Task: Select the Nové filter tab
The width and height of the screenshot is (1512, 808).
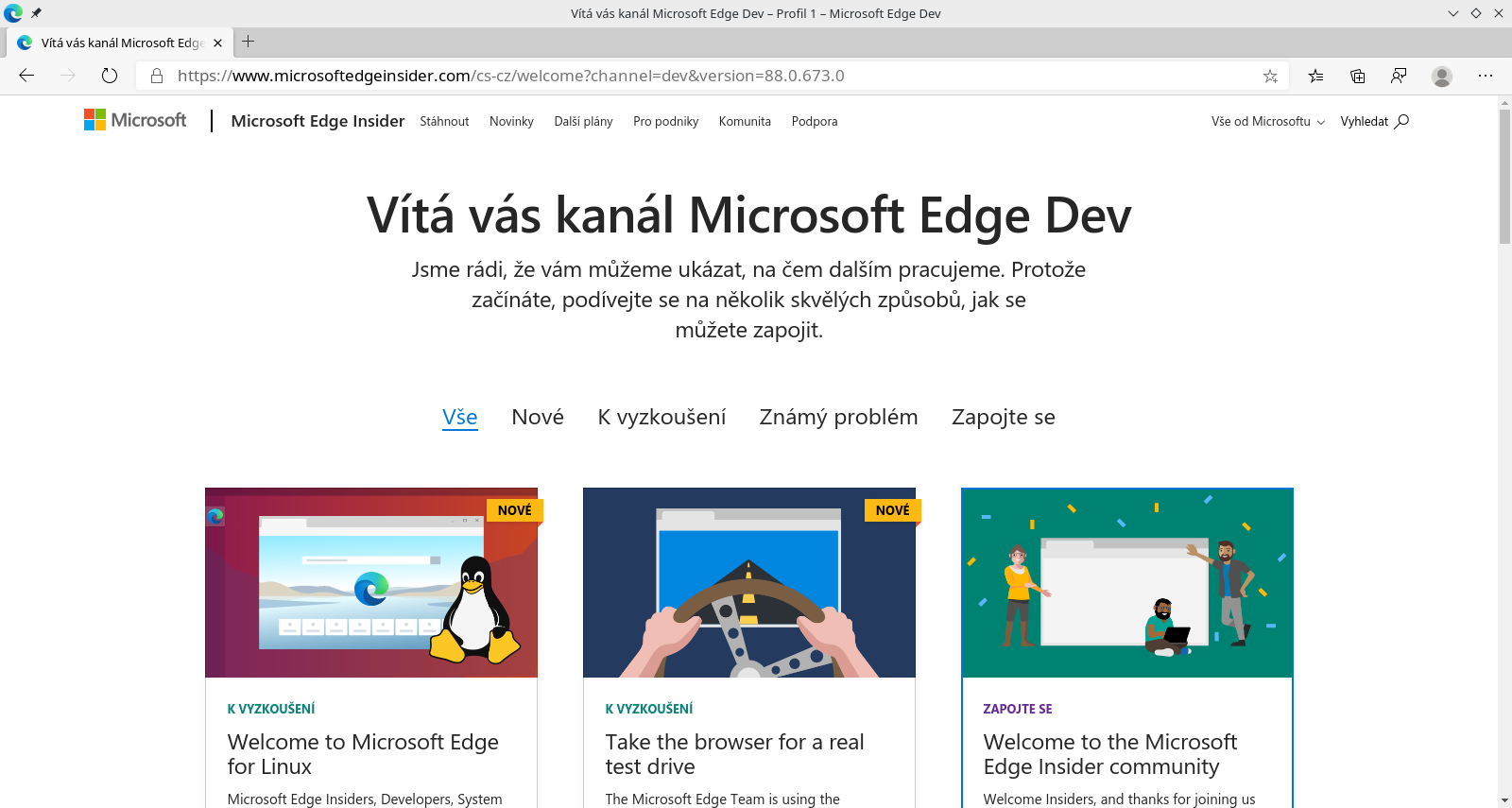Action: coord(537,417)
